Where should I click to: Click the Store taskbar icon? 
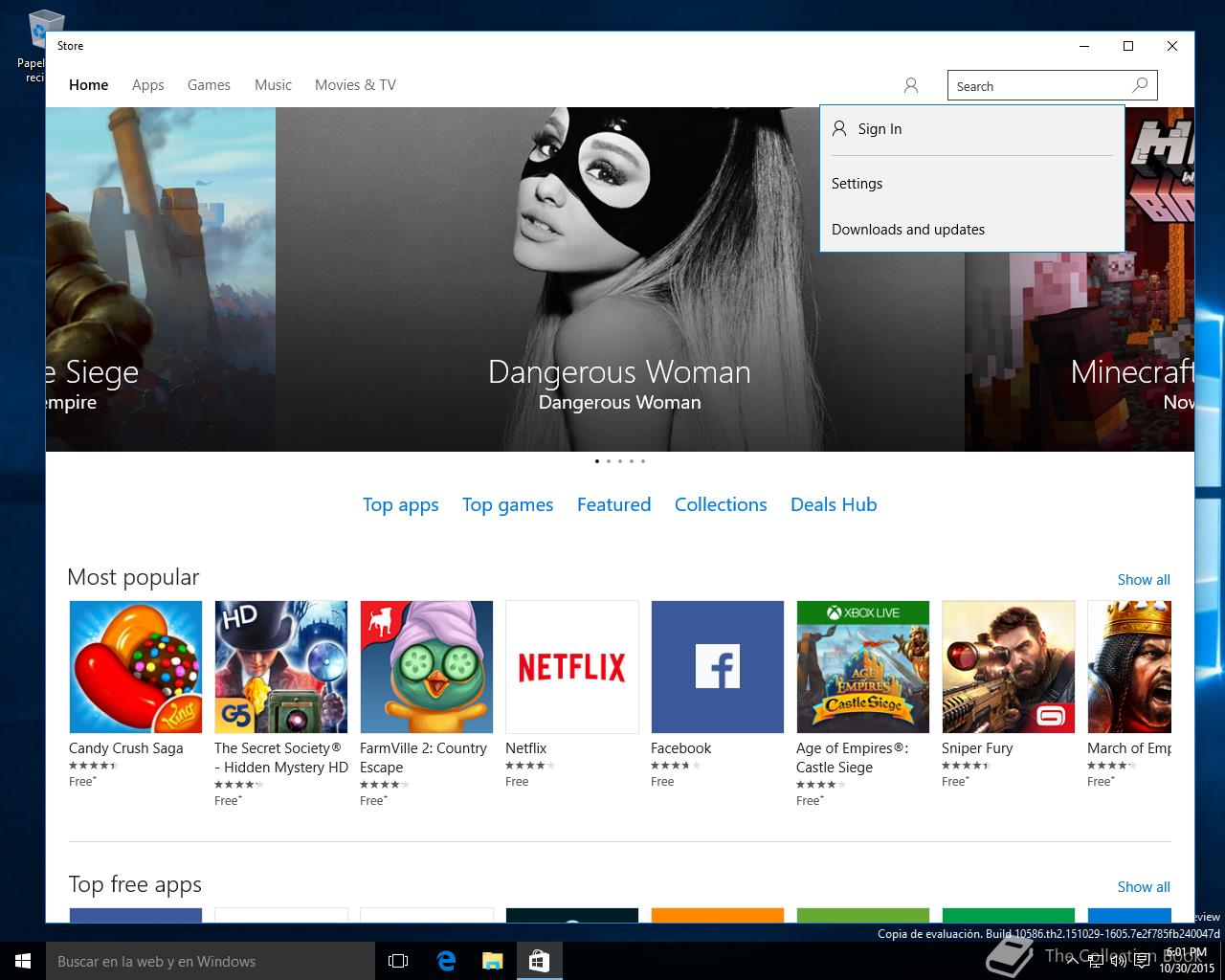coord(540,961)
